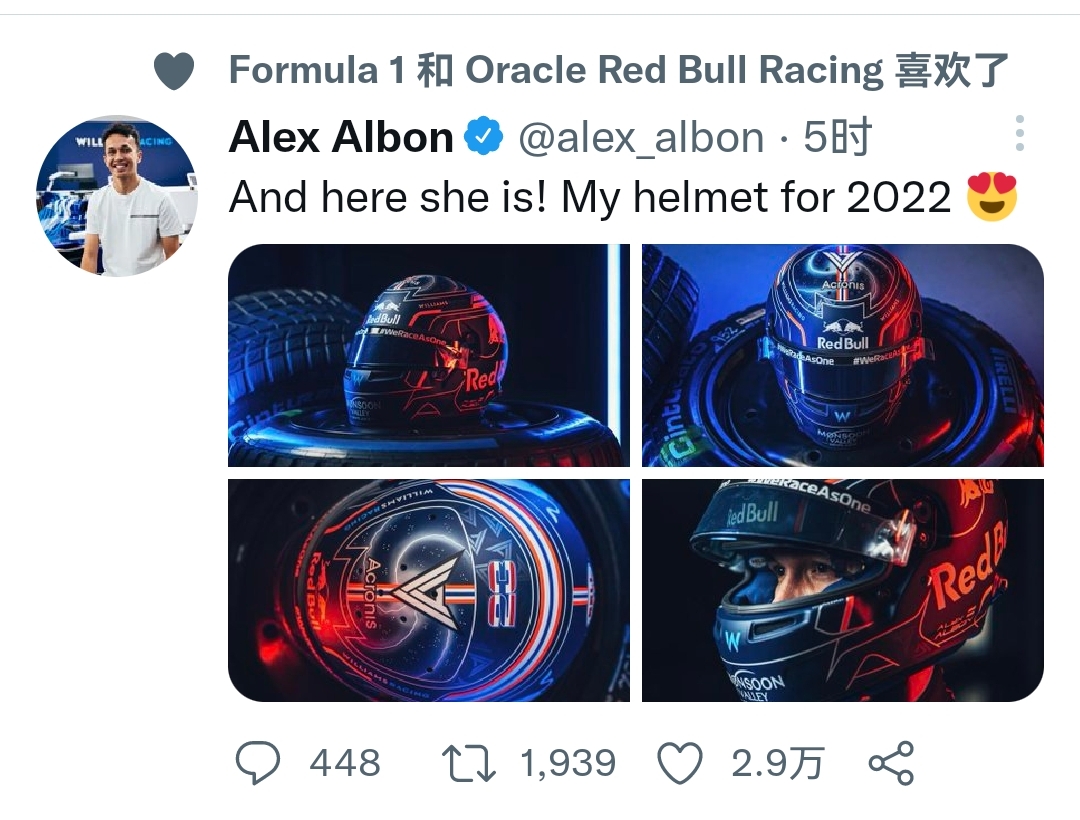This screenshot has height=820, width=1080.
Task: Open the share icon options
Action: point(891,764)
